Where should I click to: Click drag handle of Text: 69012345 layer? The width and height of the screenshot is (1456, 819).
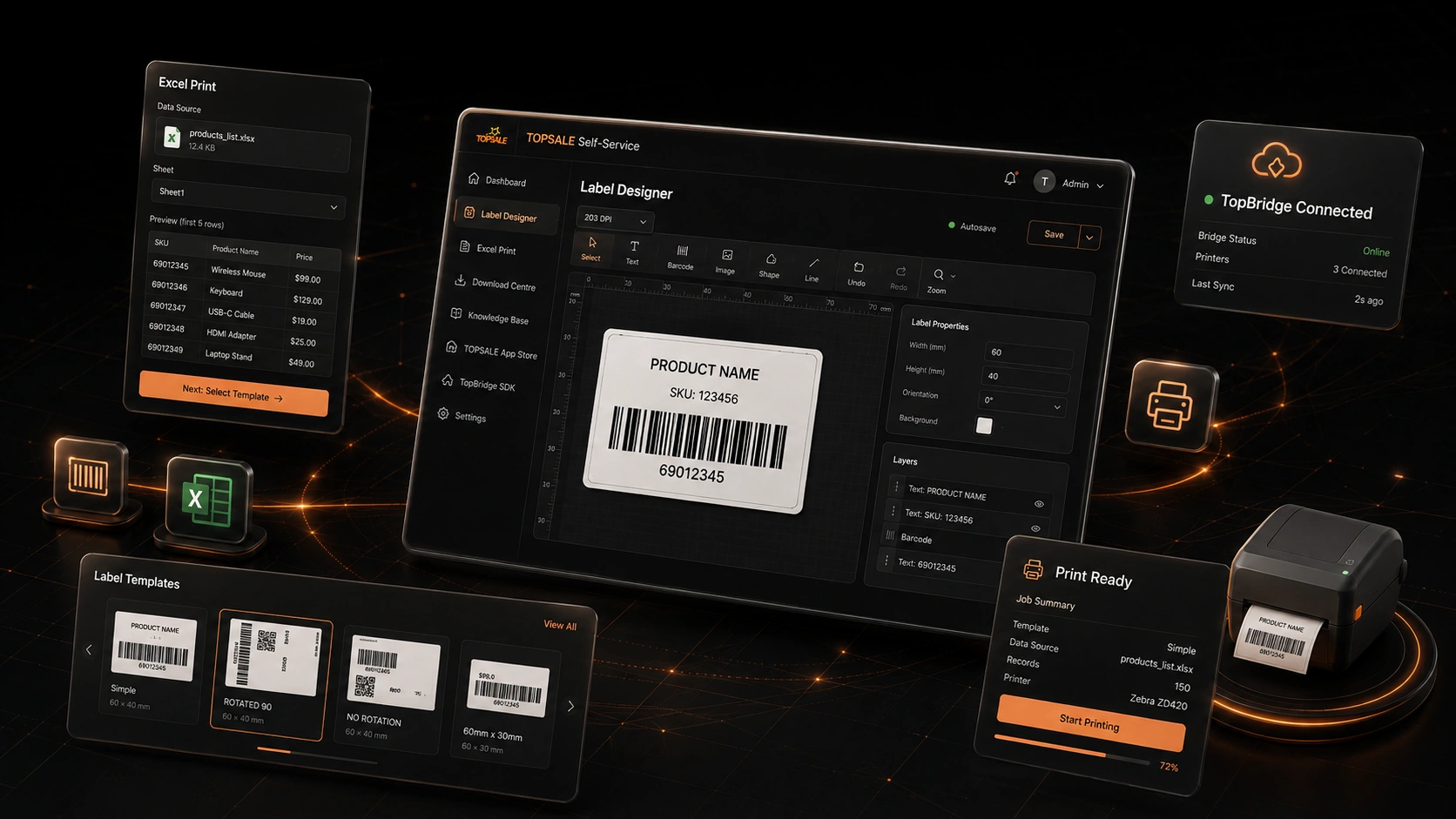[886, 561]
